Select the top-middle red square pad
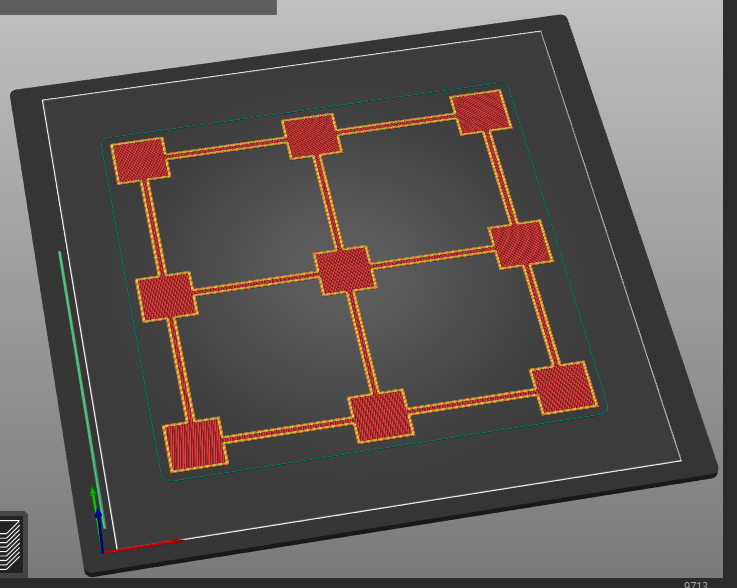 tap(309, 136)
